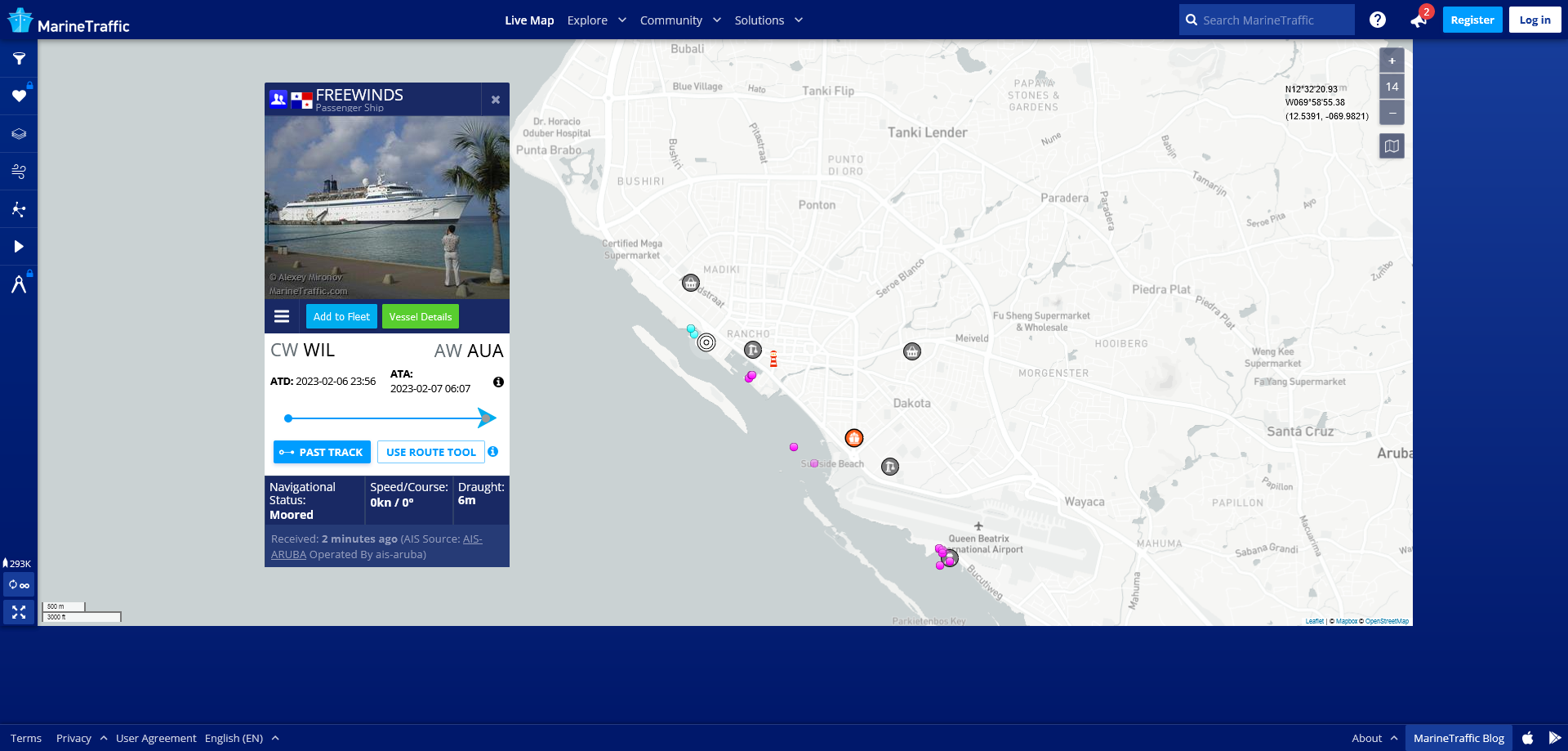This screenshot has width=1568, height=751.
Task: Click the zoom level 14 indicator
Action: coord(1392,87)
